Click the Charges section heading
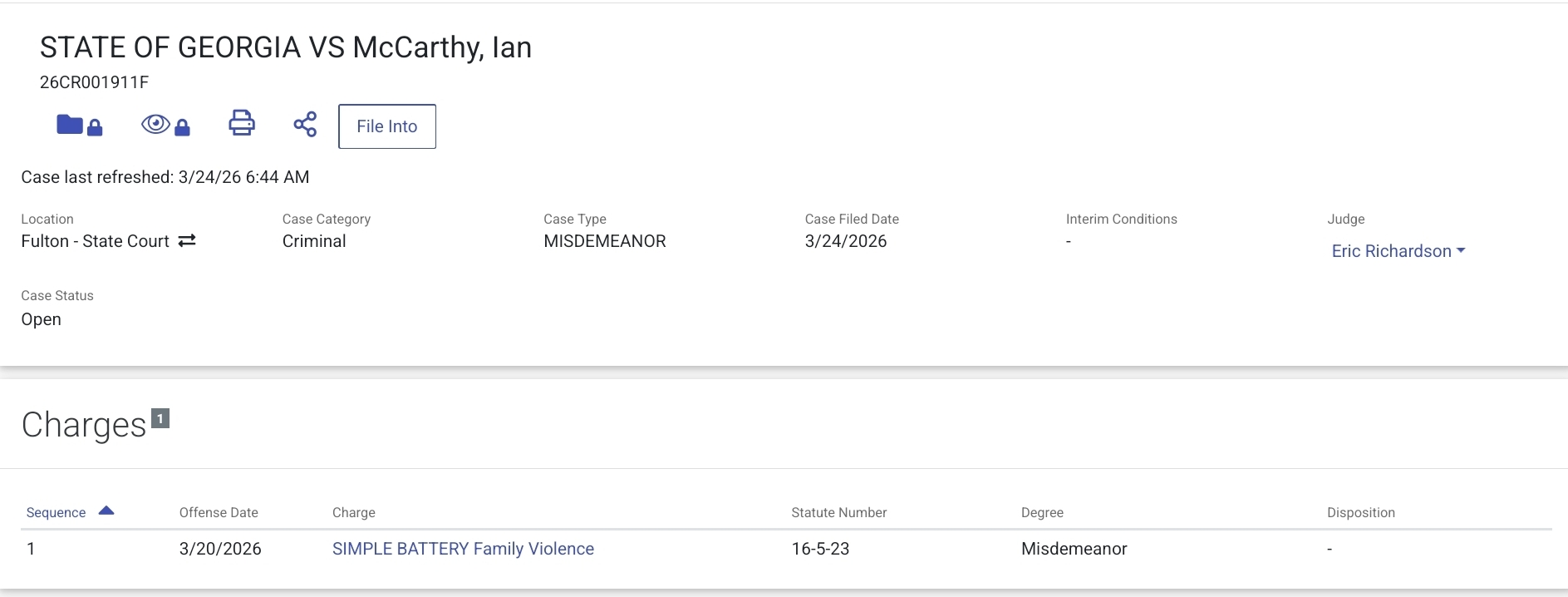The width and height of the screenshot is (1568, 597). [x=84, y=425]
